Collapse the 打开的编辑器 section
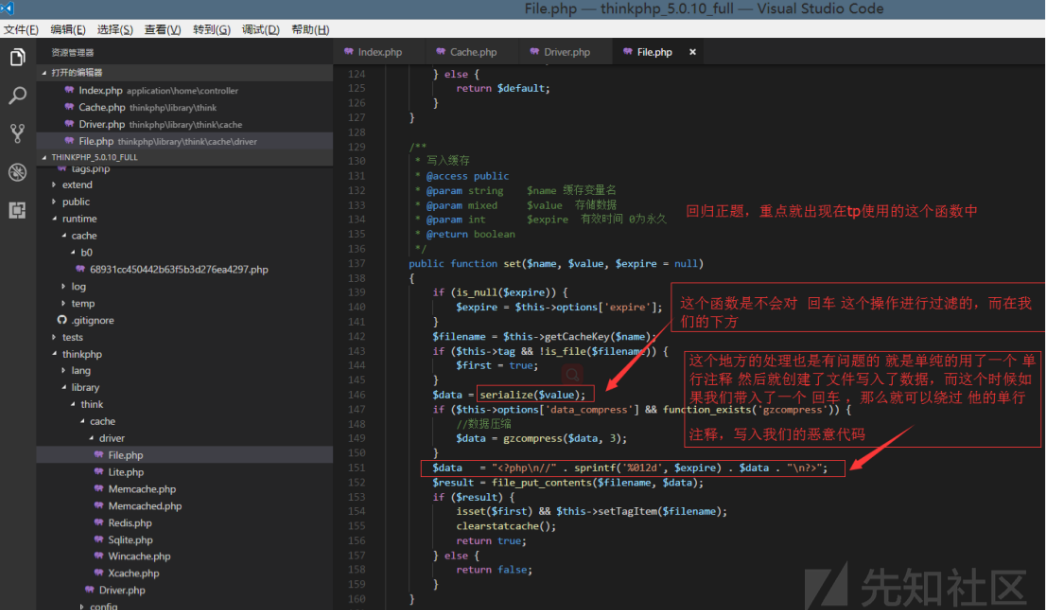 (x=185, y=72)
